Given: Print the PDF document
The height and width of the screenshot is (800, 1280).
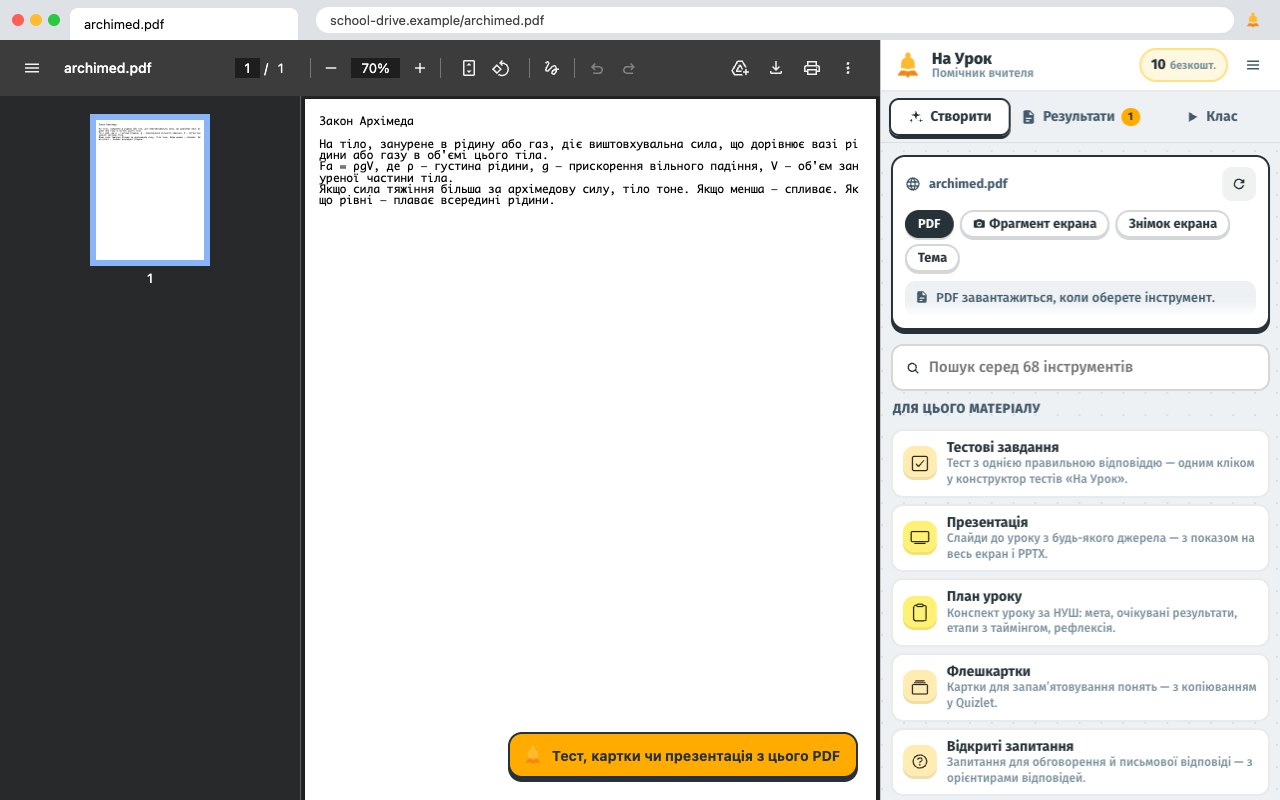Looking at the screenshot, I should (x=812, y=68).
